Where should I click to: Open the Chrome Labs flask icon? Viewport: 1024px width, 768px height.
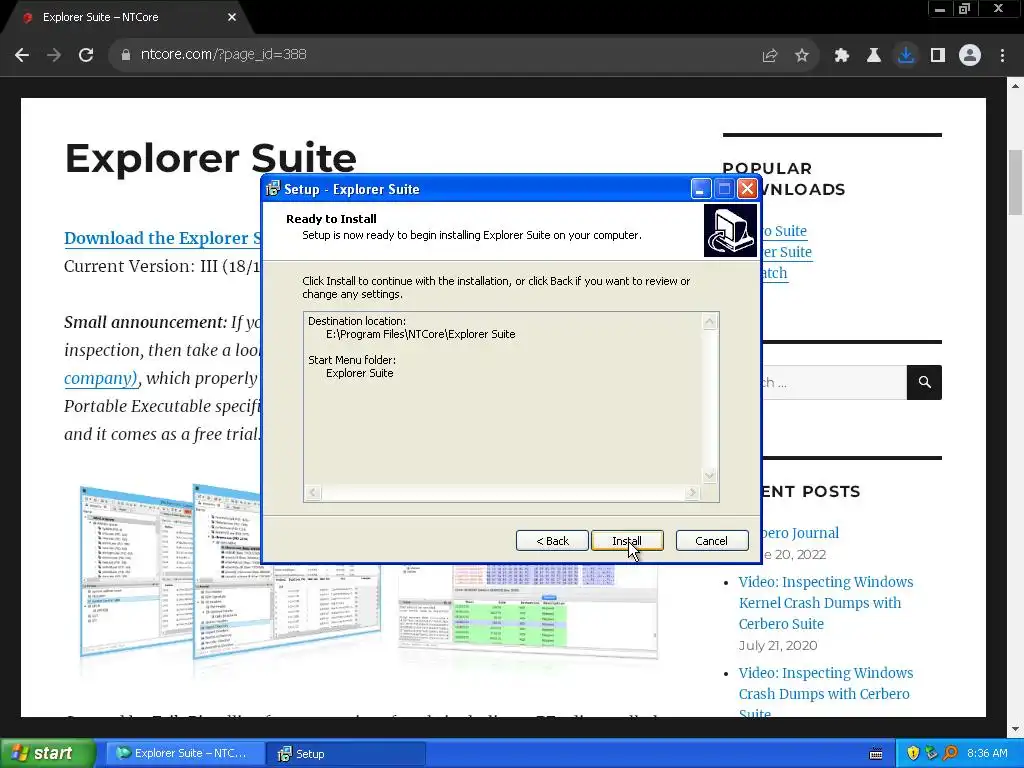tap(874, 56)
